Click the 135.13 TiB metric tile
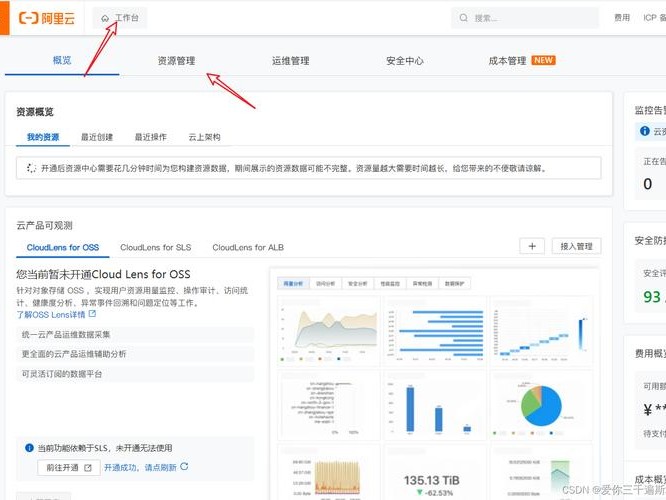The width and height of the screenshot is (666, 500). [435, 472]
